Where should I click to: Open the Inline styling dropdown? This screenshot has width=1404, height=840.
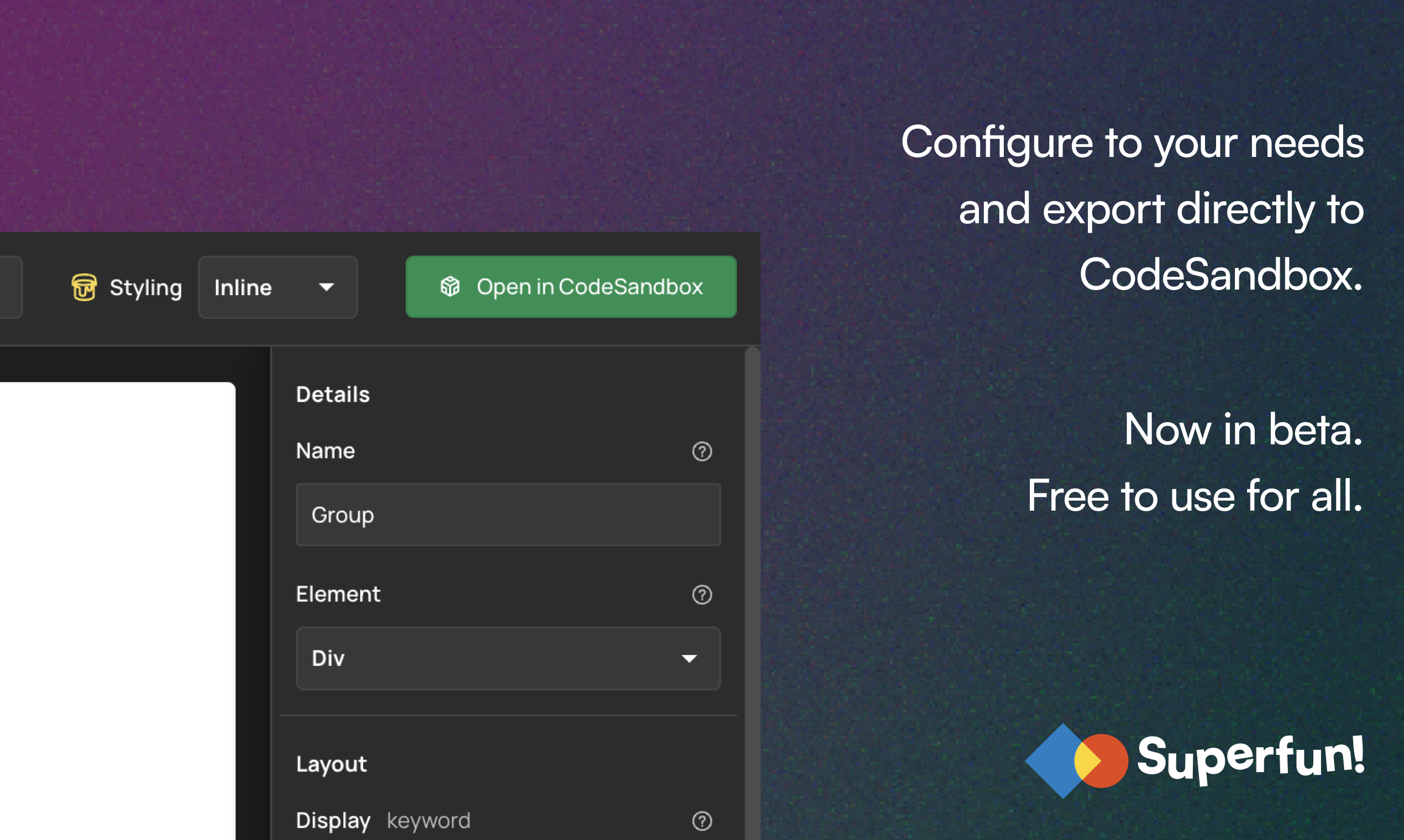click(278, 287)
